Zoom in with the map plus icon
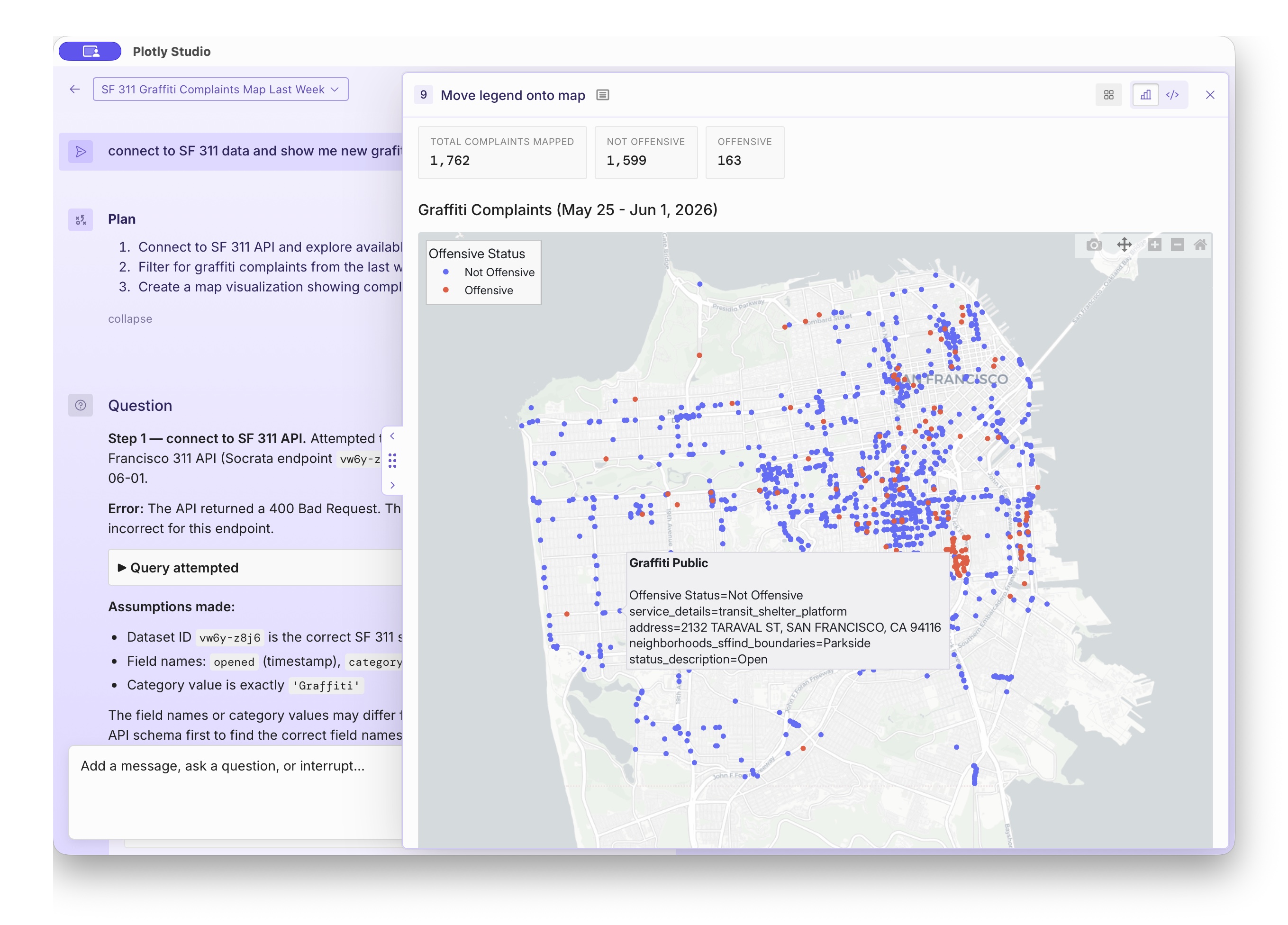 tap(1154, 245)
